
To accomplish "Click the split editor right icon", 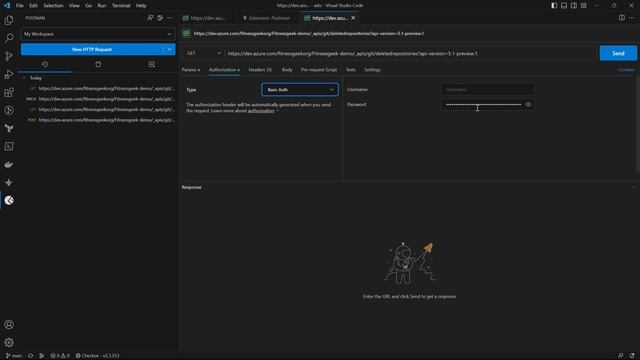I will (622, 18).
